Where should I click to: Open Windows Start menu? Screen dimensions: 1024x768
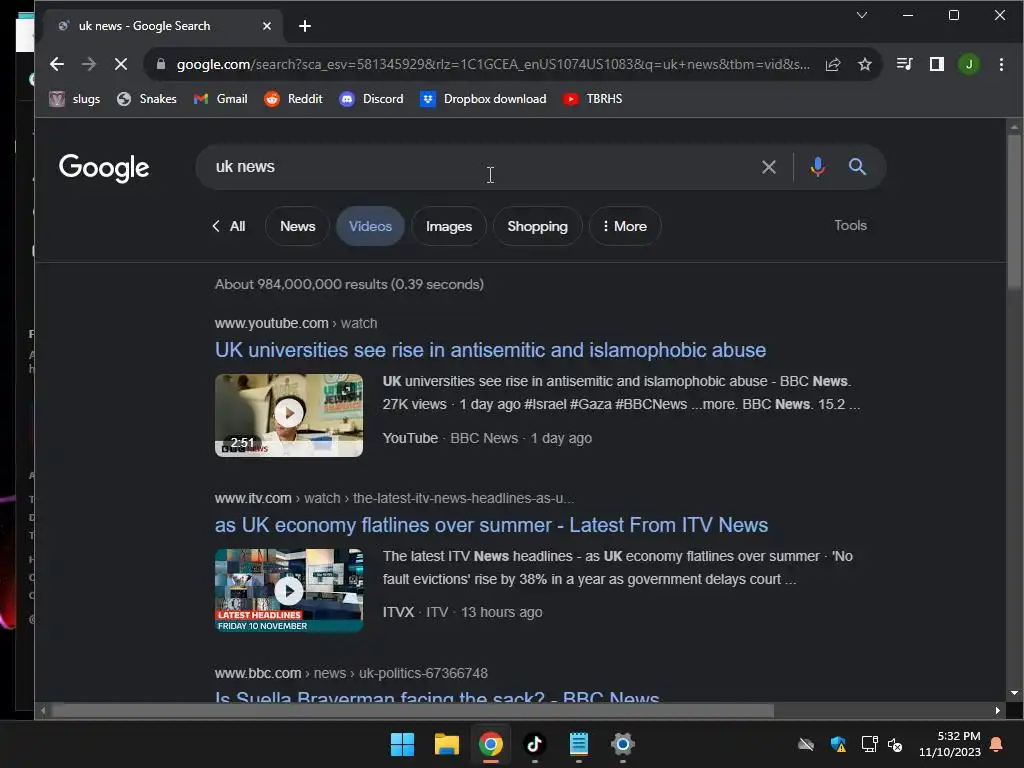point(402,744)
